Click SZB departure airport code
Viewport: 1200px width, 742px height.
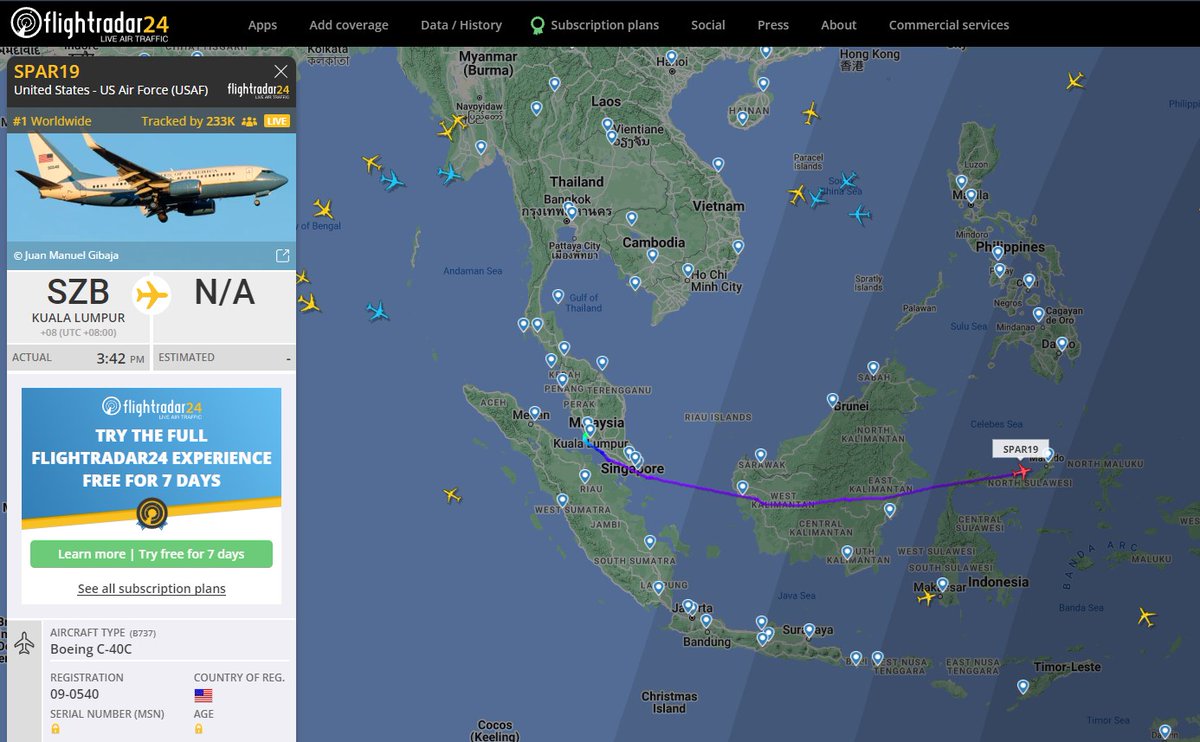(78, 292)
